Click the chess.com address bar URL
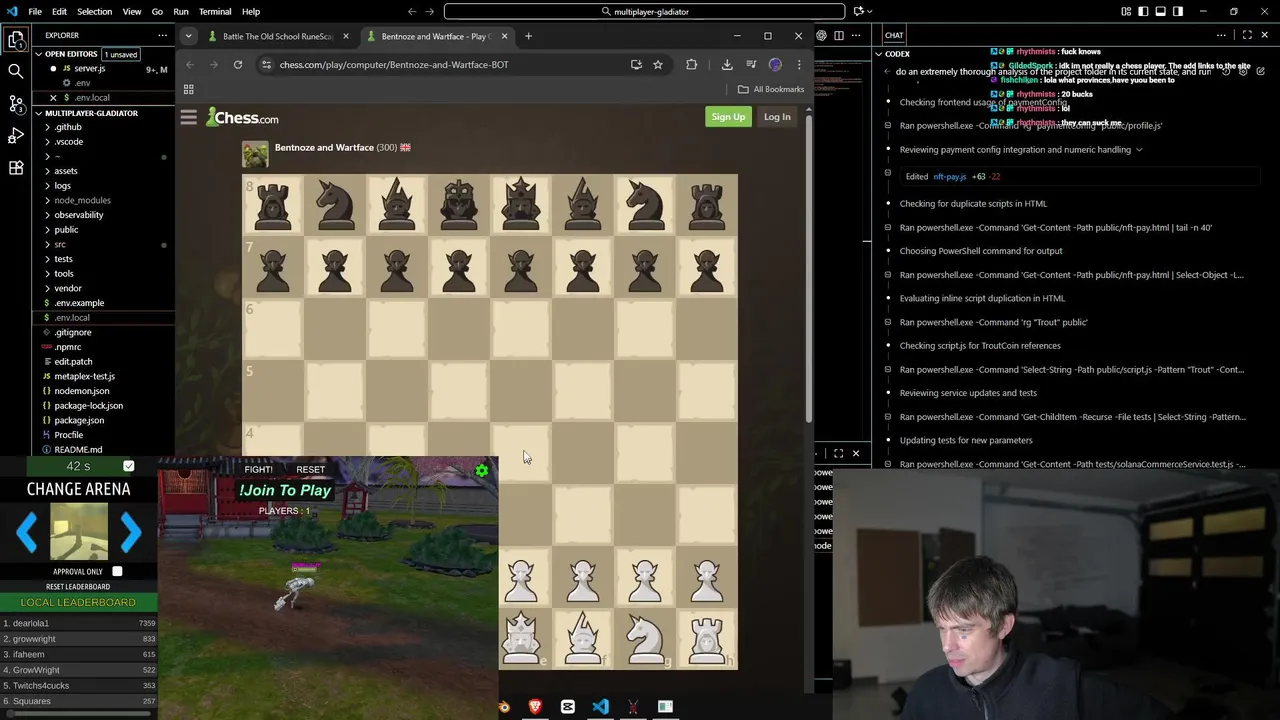 [x=394, y=64]
